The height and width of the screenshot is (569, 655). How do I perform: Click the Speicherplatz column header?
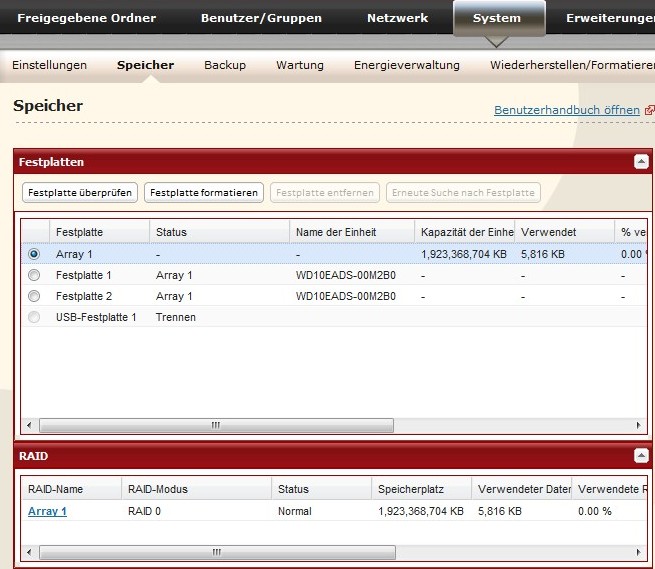coord(421,489)
